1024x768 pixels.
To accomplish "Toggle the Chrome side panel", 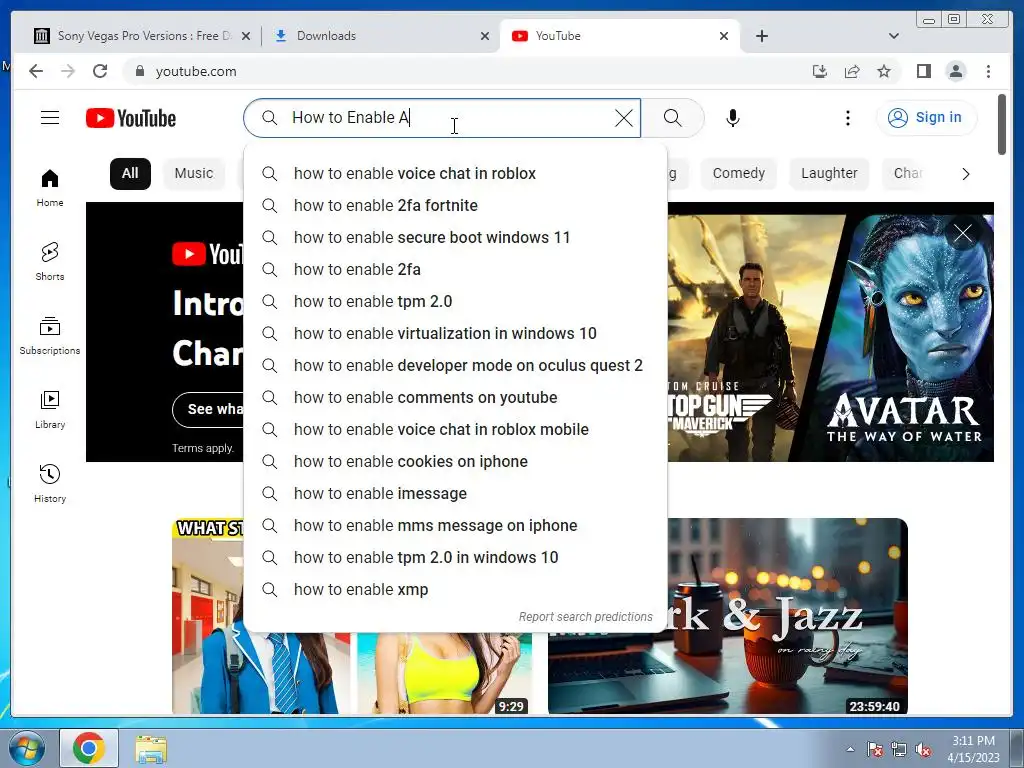I will pos(923,71).
